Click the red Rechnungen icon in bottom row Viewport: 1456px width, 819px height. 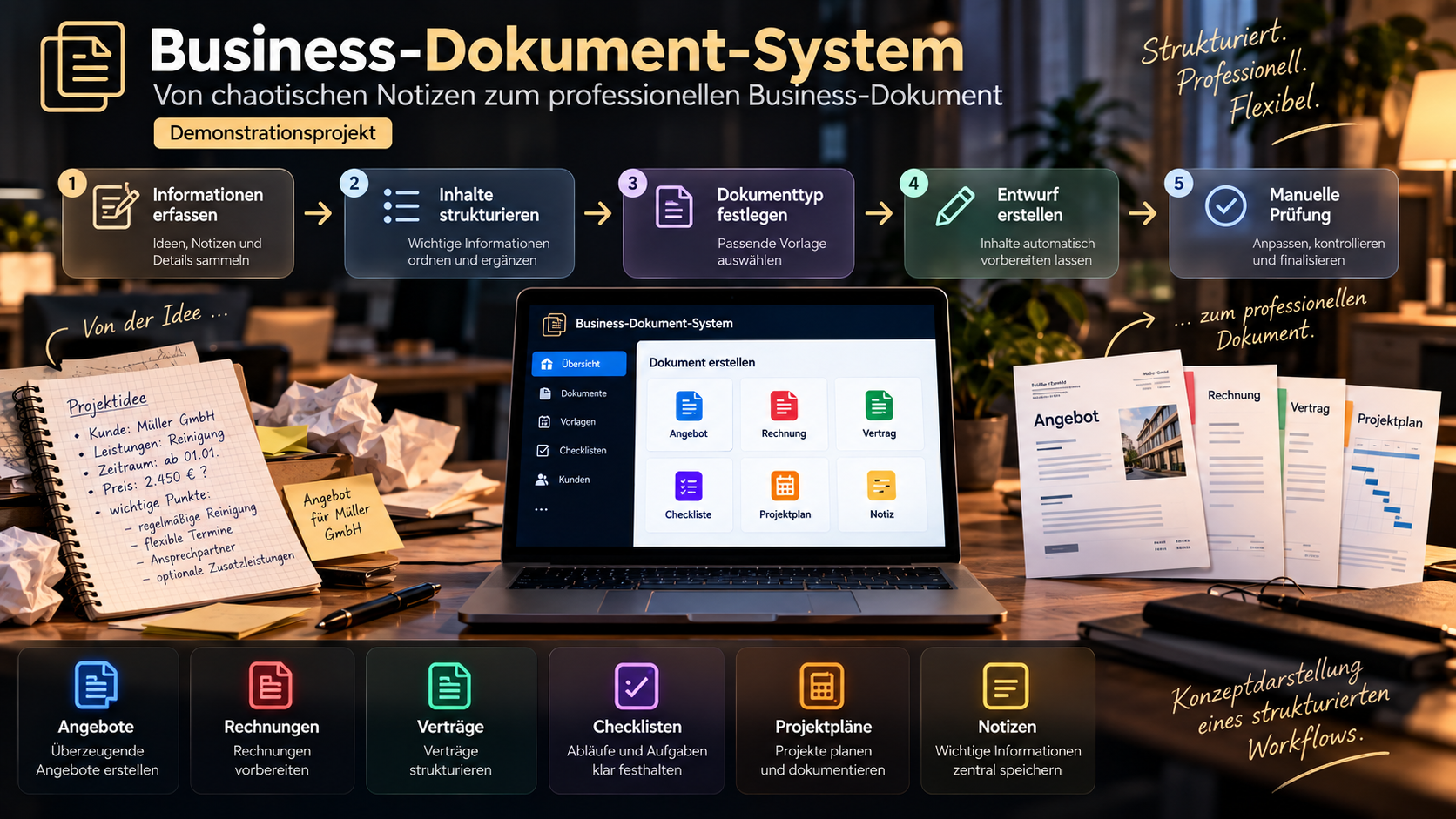(x=271, y=686)
